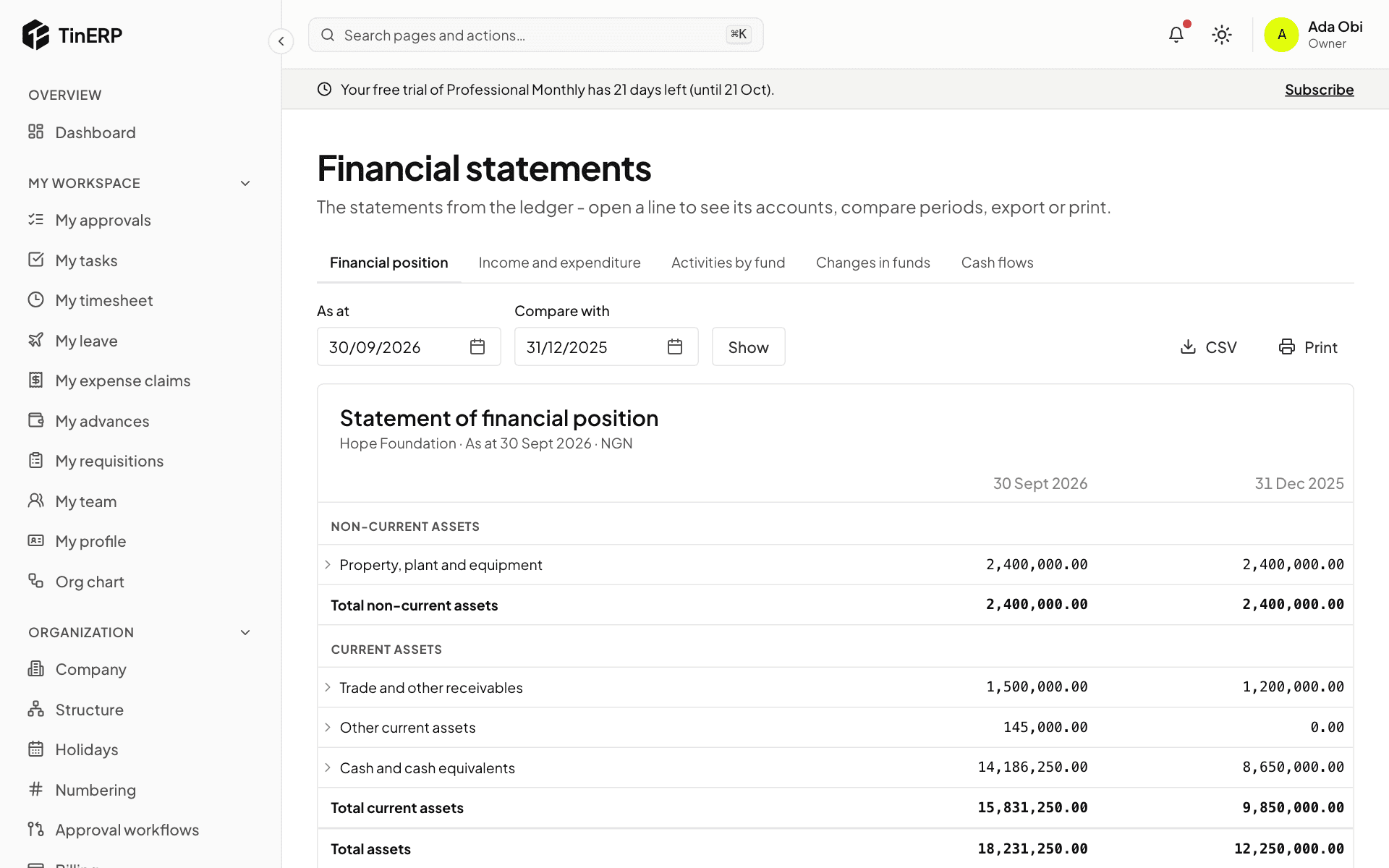The image size is (1389, 868).
Task: Click the Show button
Action: [x=748, y=346]
